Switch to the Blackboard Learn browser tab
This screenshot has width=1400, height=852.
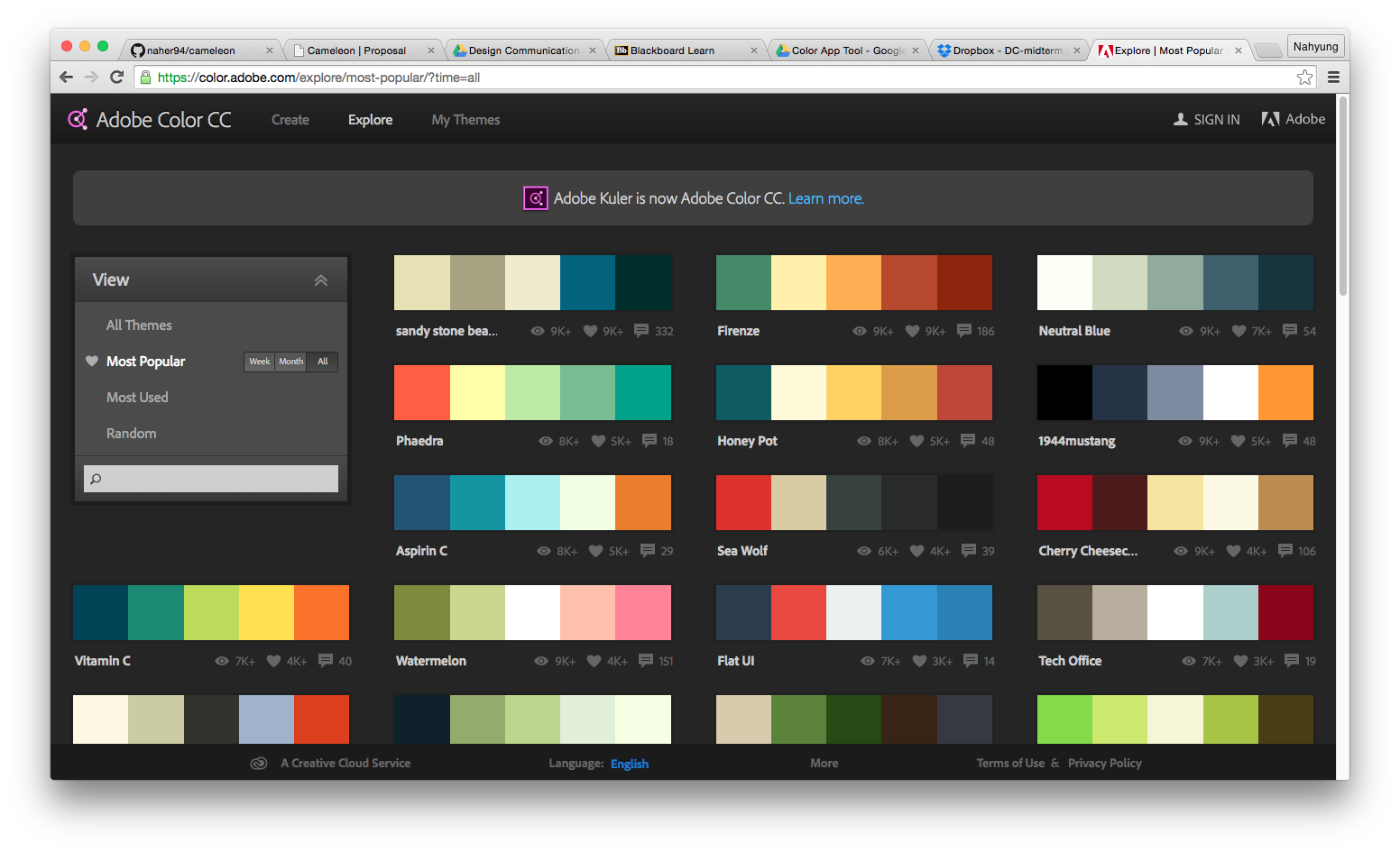[686, 50]
